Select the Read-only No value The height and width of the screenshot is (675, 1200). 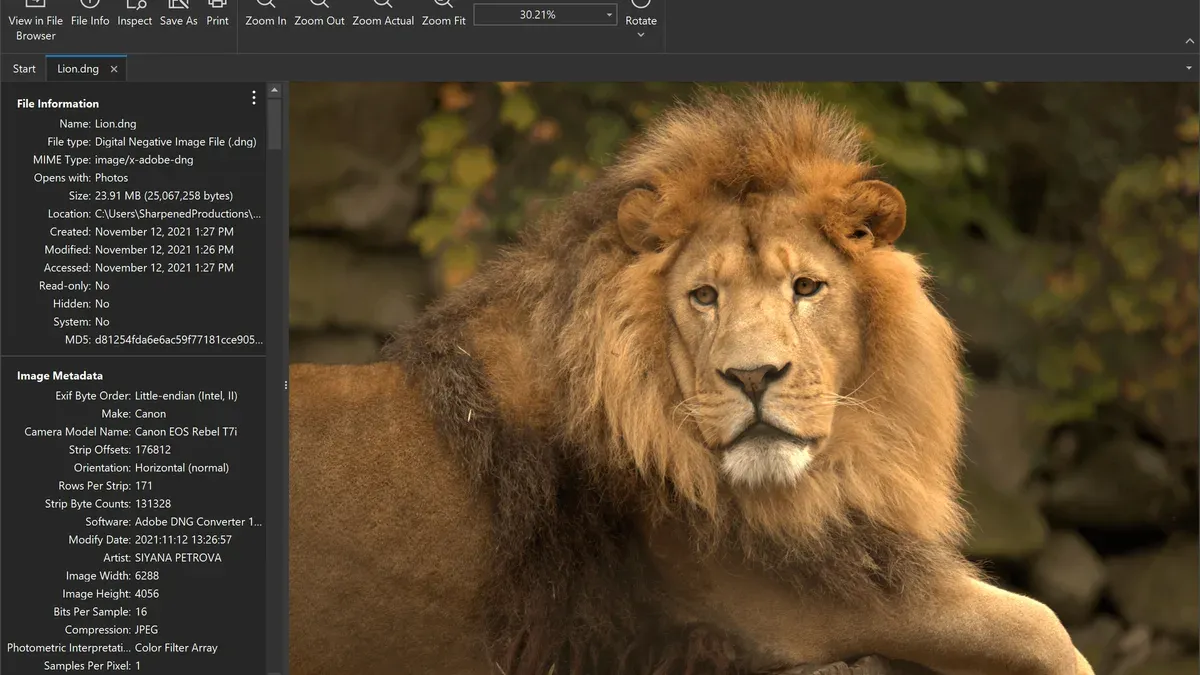click(x=102, y=286)
